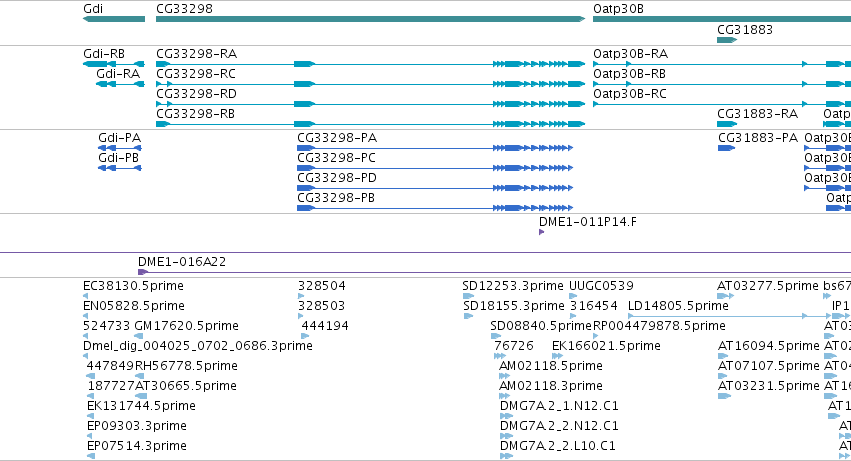Click the CG33298-PB protein label
Image resolution: width=851 pixels, height=461 pixels.
336,198
